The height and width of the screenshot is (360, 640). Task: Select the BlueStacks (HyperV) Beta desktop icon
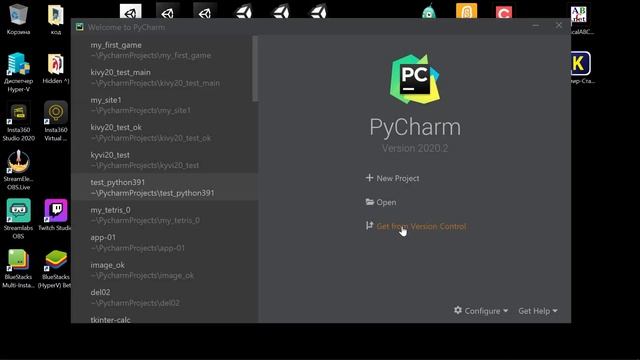point(56,268)
